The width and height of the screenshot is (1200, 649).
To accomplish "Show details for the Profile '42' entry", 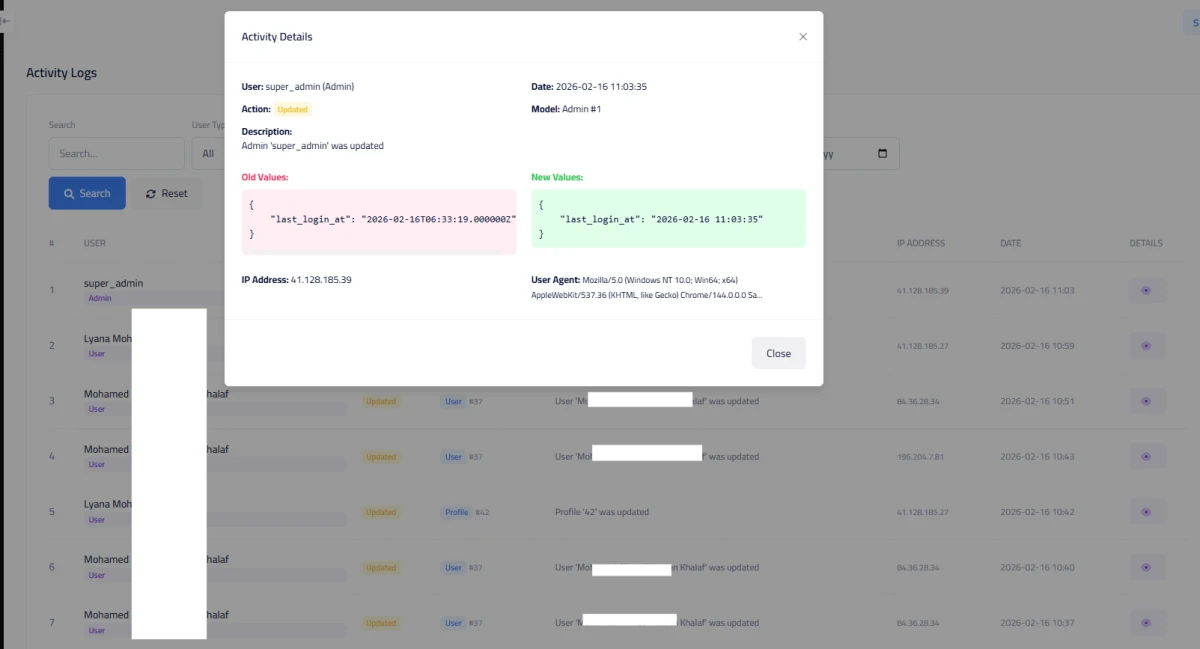I will (1146, 512).
